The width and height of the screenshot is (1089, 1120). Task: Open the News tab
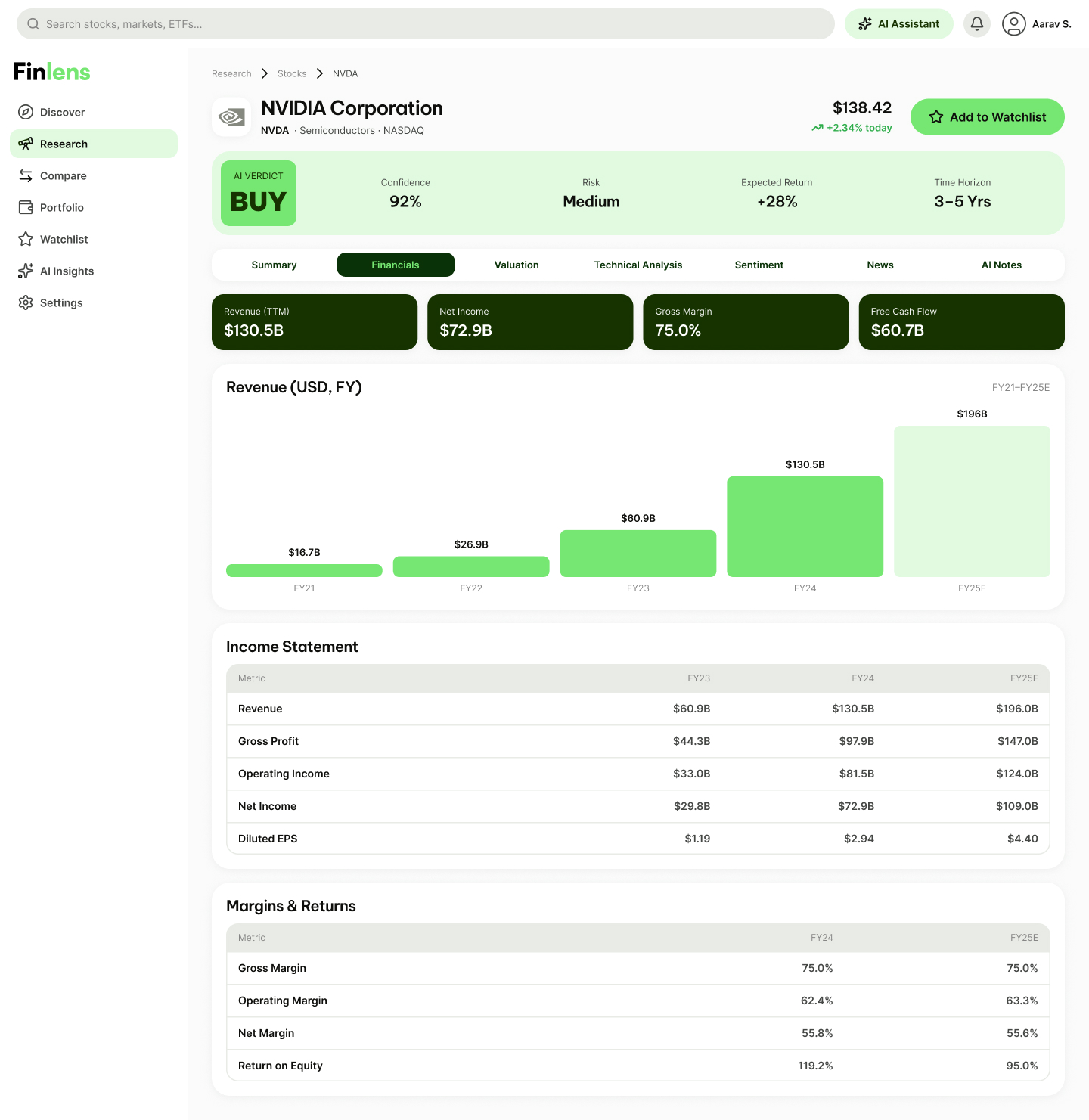pos(880,265)
